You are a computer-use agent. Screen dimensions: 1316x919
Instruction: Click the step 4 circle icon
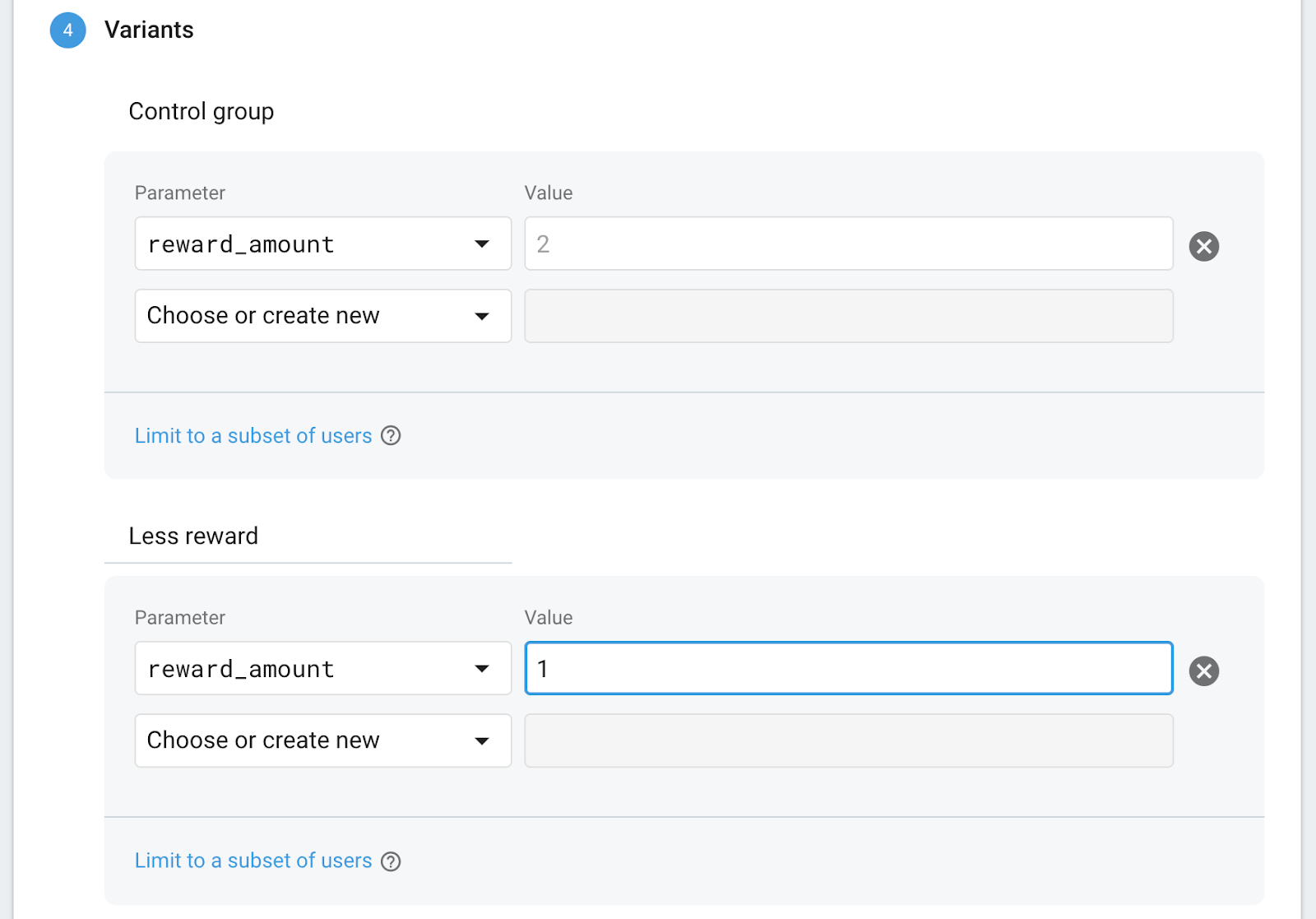[x=67, y=30]
